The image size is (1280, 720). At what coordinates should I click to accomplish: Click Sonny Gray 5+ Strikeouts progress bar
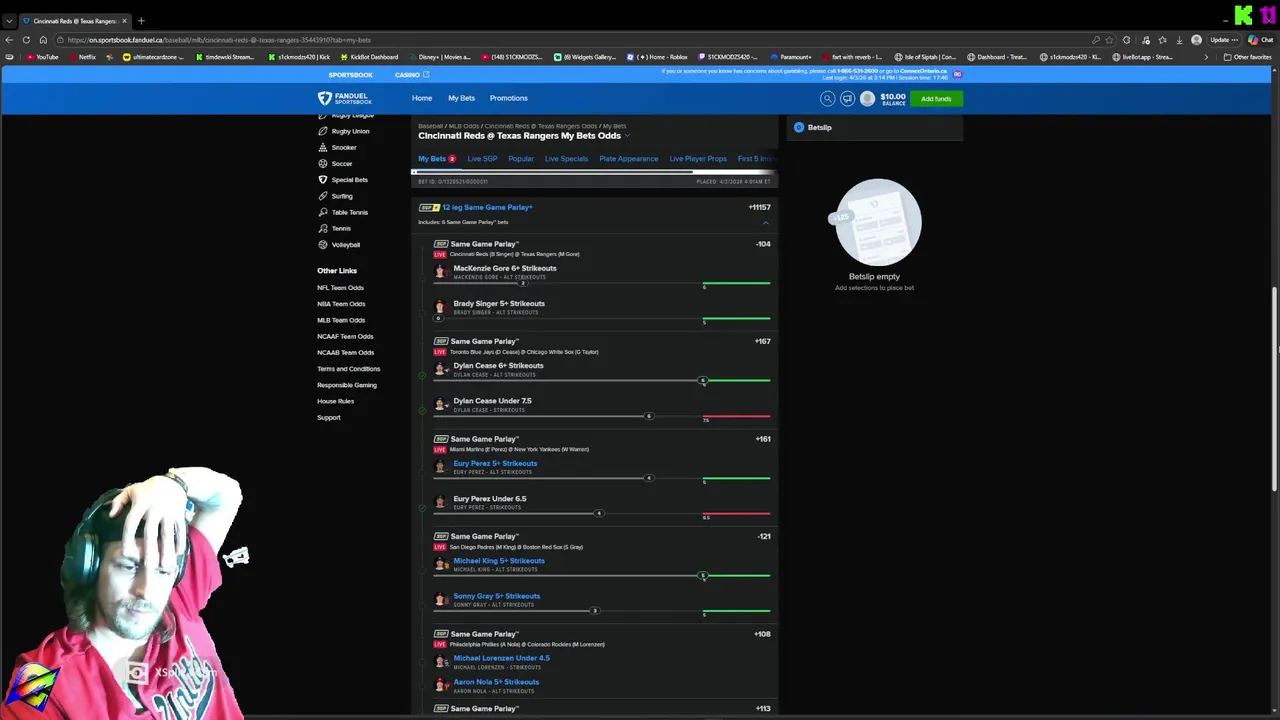tap(602, 611)
